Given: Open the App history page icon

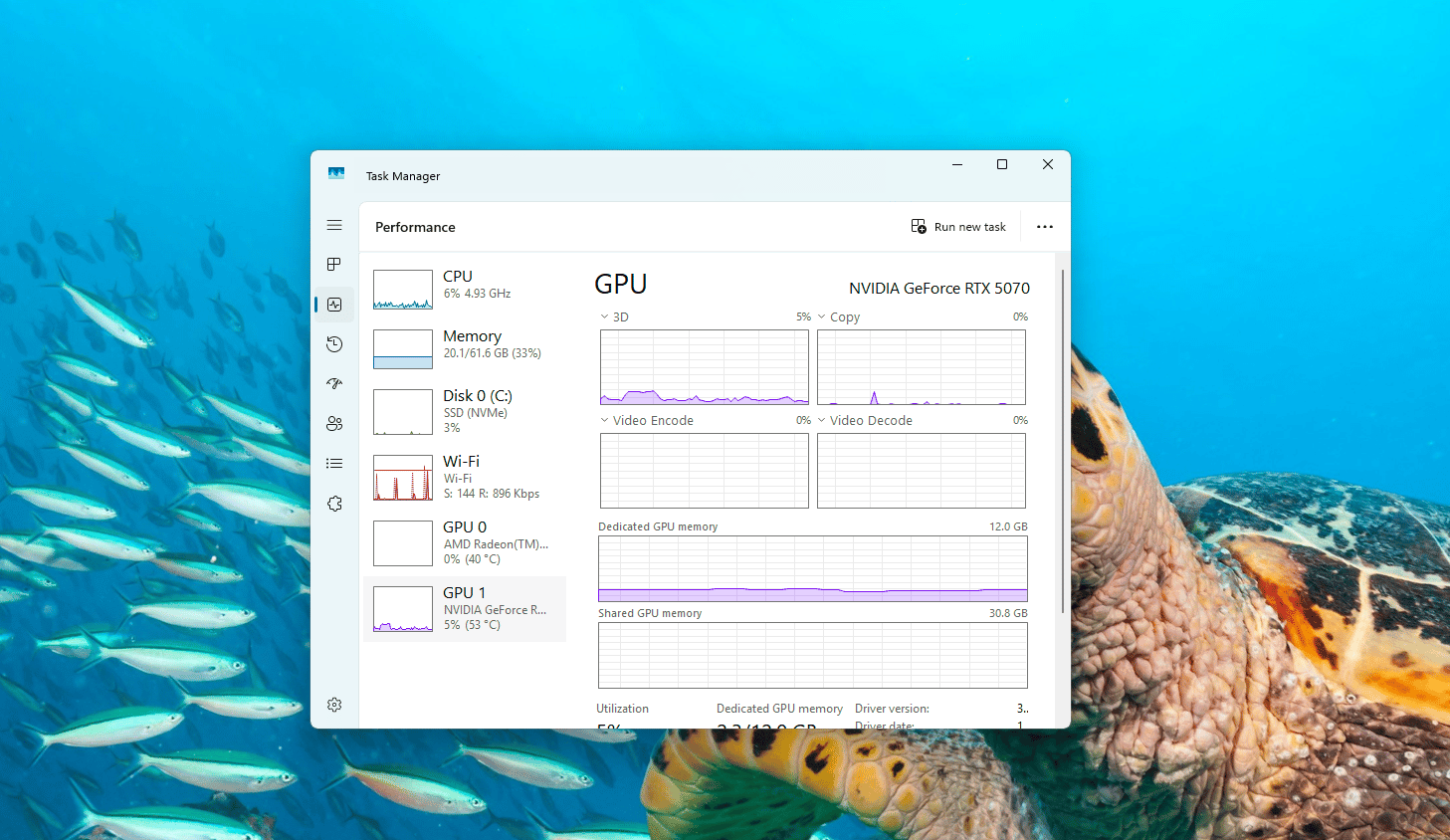Looking at the screenshot, I should 334,344.
